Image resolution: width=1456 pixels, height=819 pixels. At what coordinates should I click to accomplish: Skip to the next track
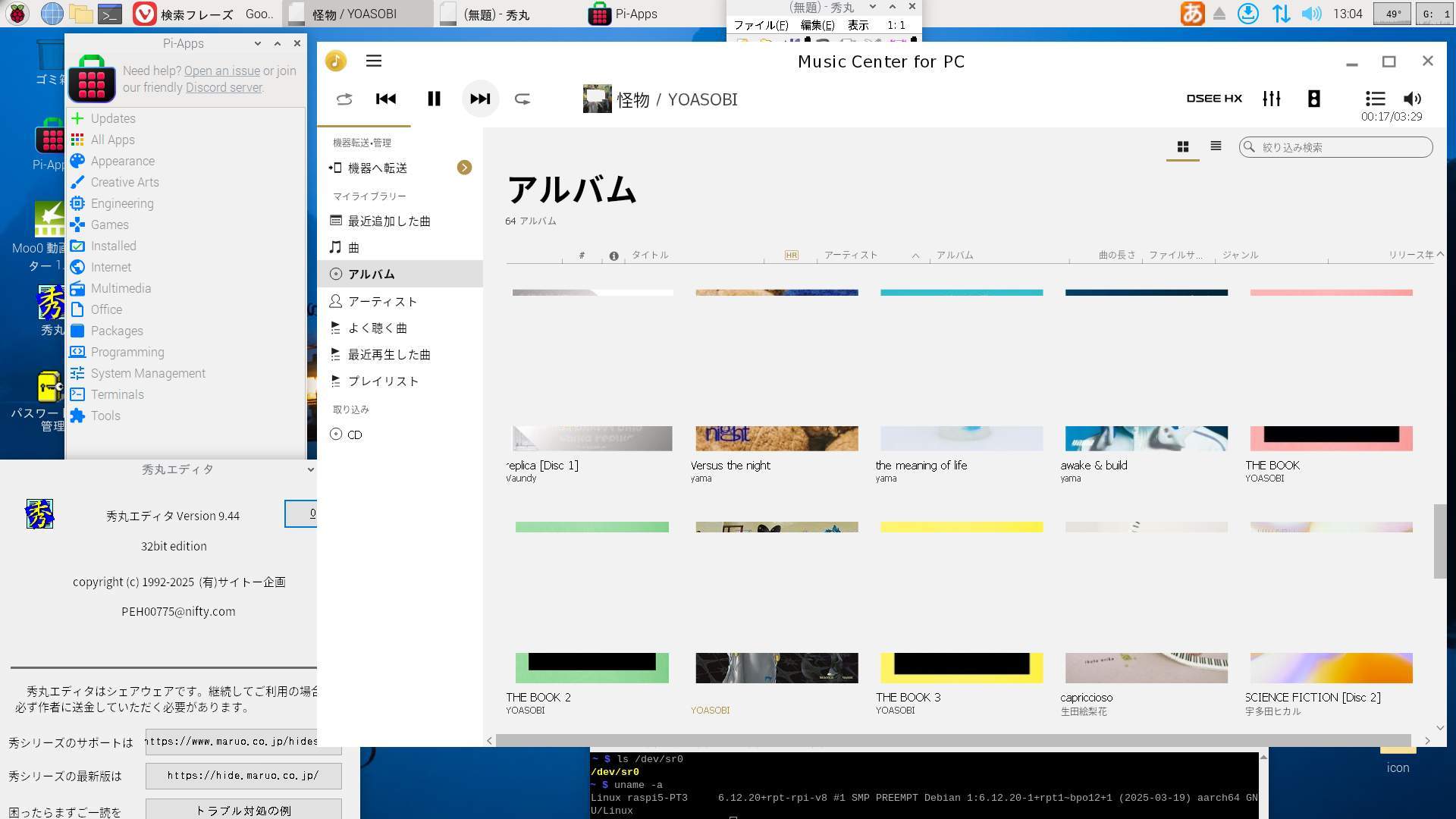tap(480, 99)
